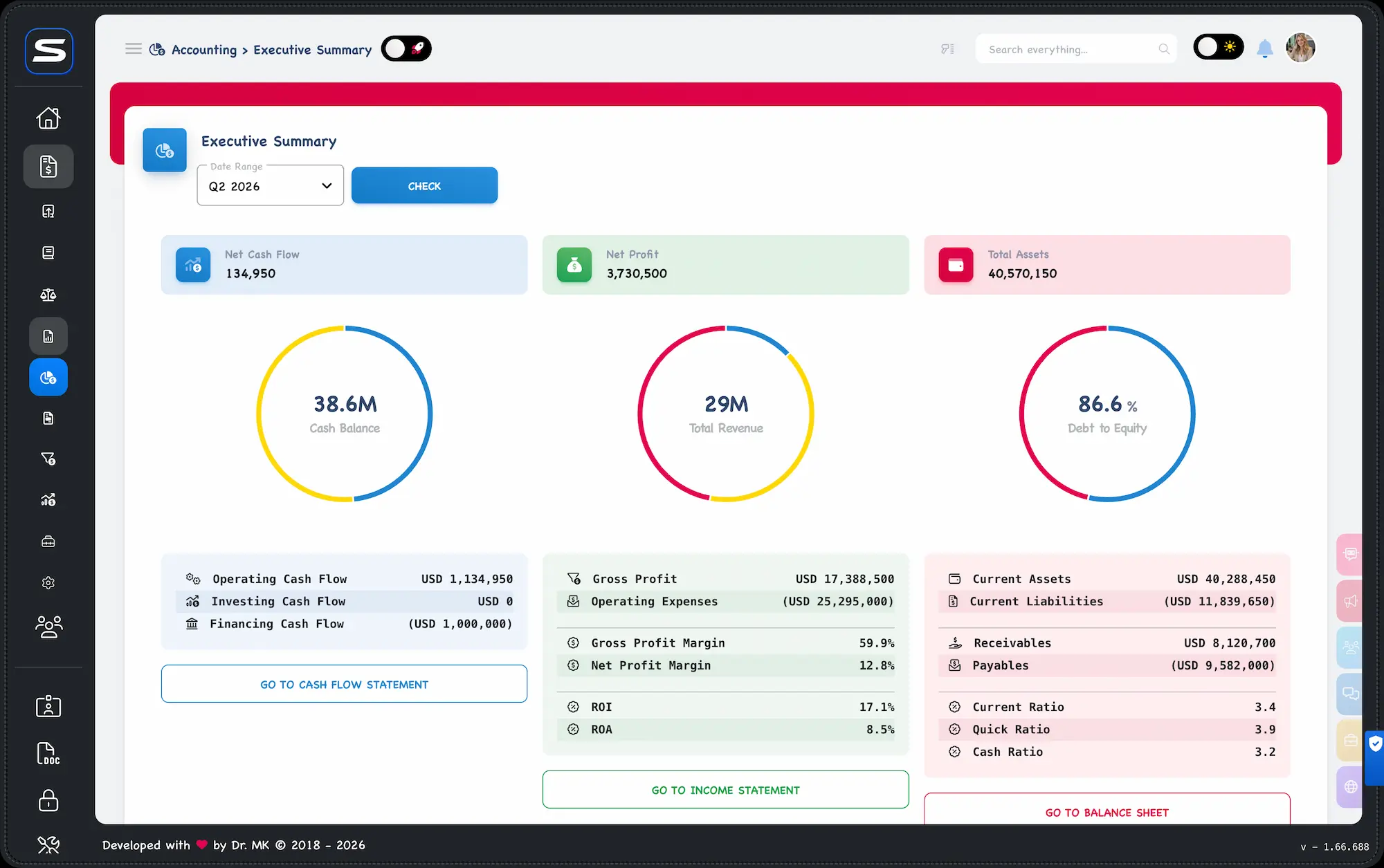Open the home dashboard from the sidebar
This screenshot has width=1384, height=868.
click(x=48, y=118)
